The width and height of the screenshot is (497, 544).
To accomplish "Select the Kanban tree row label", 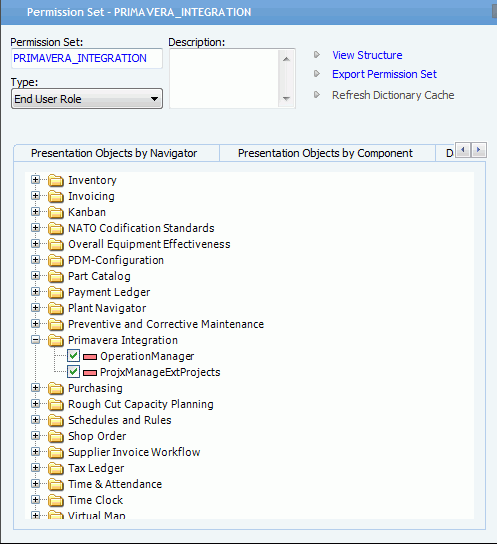I will click(87, 212).
